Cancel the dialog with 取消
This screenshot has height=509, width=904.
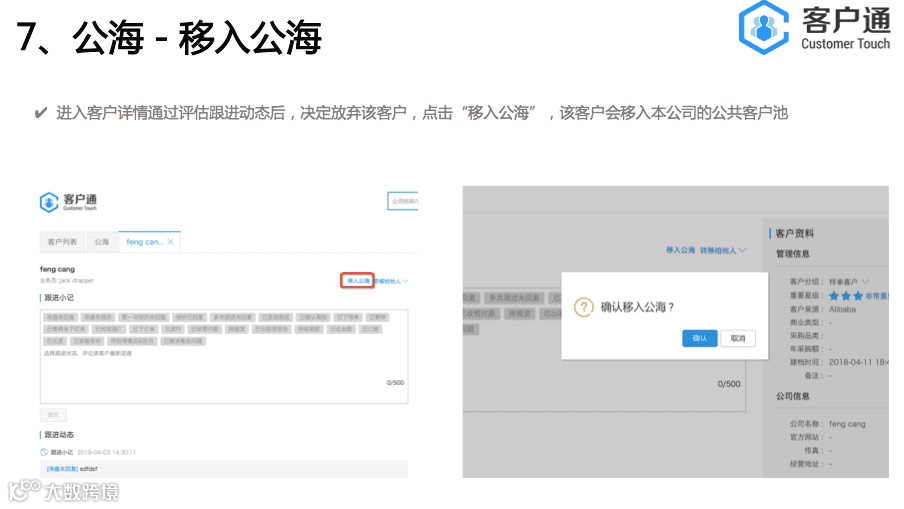pos(738,338)
